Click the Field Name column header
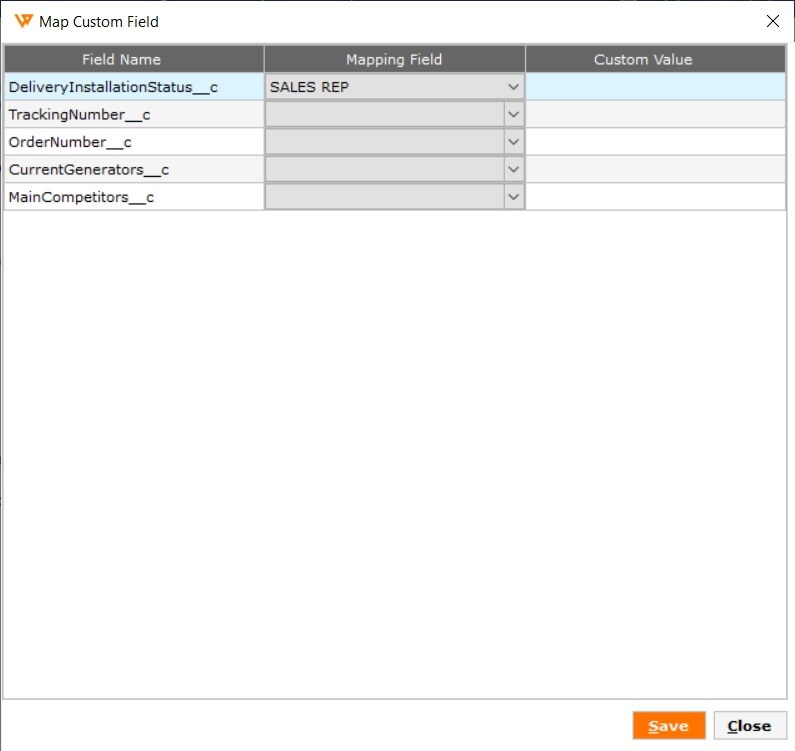 (x=134, y=59)
